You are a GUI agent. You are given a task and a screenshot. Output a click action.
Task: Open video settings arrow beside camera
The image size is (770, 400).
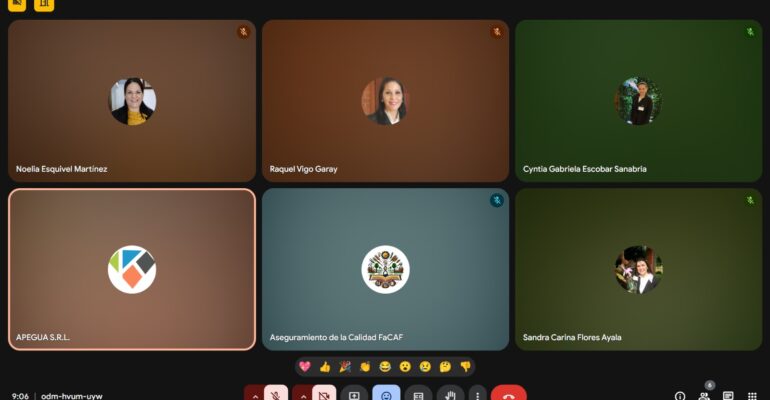(x=302, y=394)
